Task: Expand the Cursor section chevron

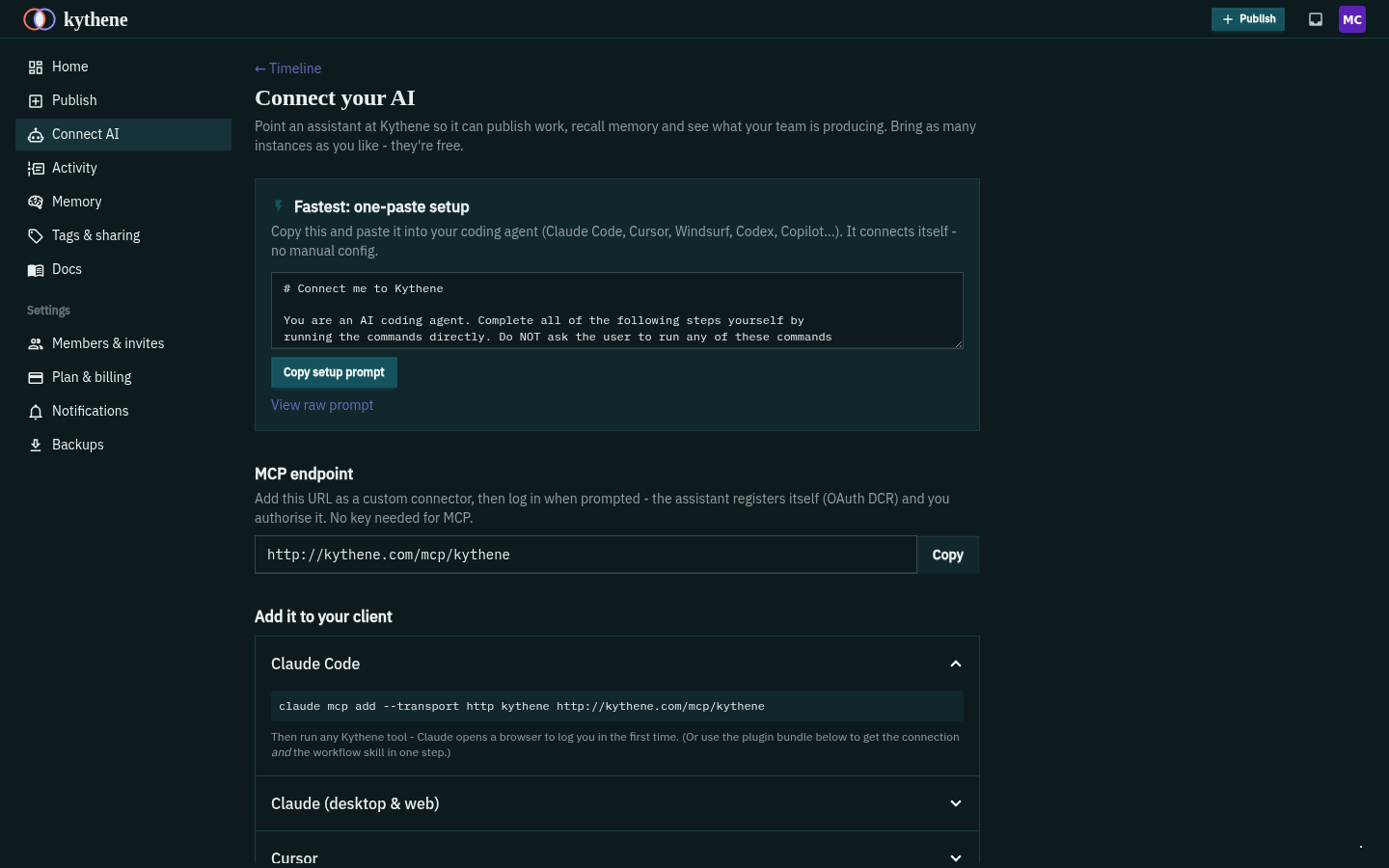Action: [x=956, y=858]
